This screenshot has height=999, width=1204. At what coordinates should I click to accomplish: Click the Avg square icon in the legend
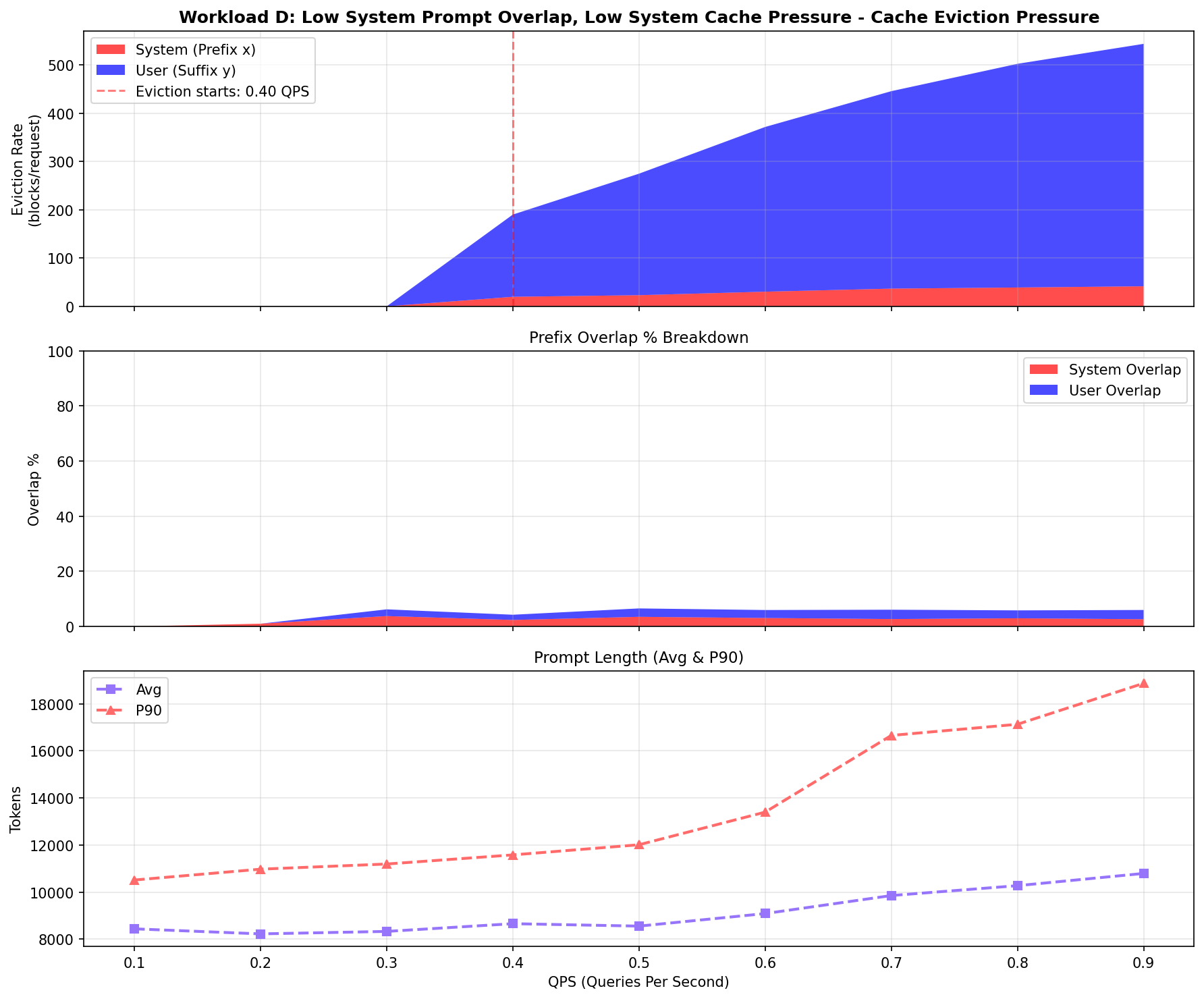click(111, 689)
